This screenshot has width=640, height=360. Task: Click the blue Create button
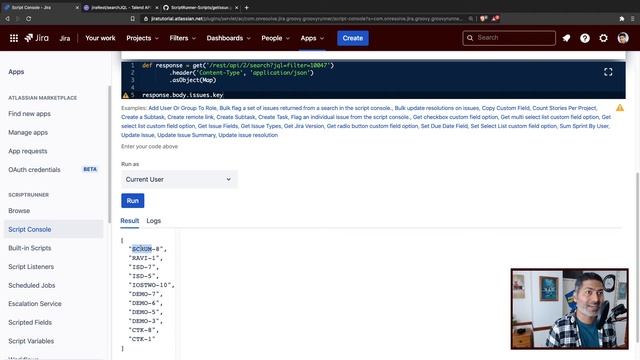coord(353,38)
